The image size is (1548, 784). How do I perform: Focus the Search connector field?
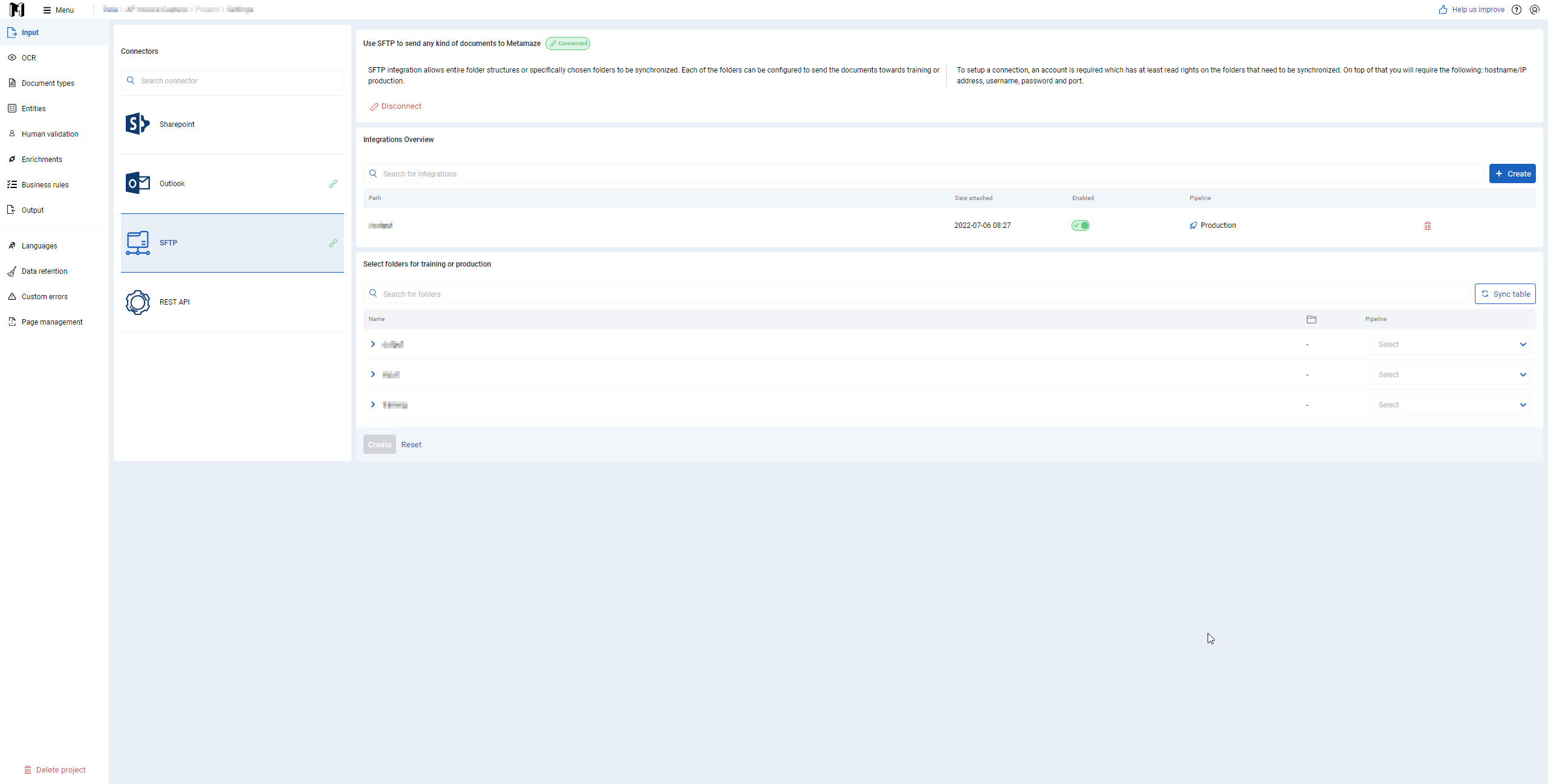[x=232, y=80]
